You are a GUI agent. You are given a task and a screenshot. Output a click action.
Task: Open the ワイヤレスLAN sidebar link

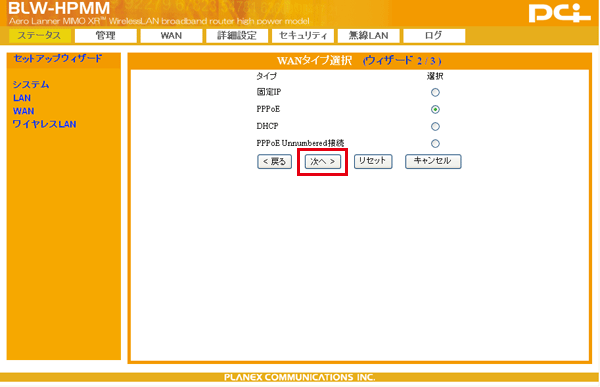click(44, 124)
